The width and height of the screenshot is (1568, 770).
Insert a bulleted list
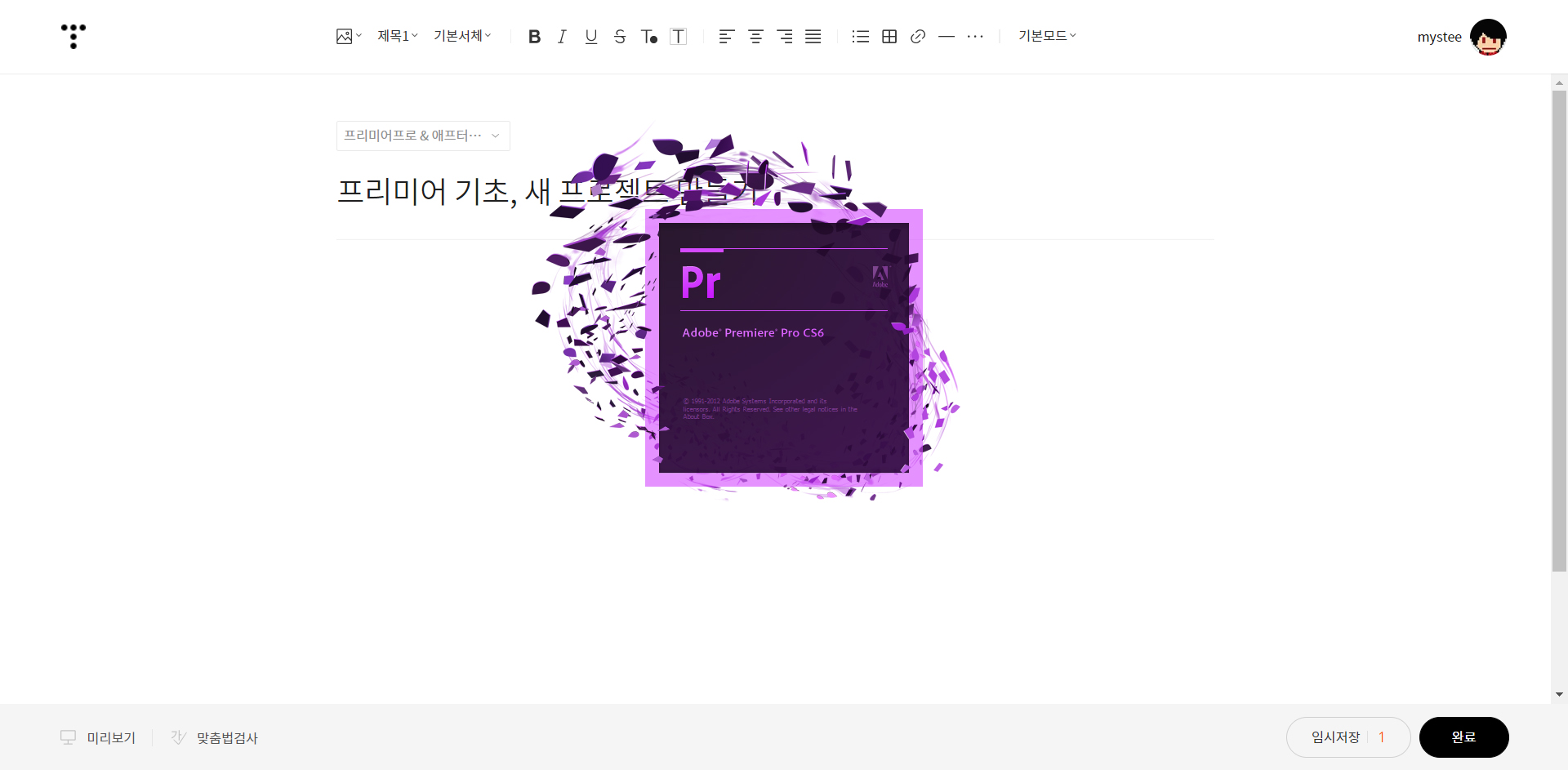click(x=861, y=37)
